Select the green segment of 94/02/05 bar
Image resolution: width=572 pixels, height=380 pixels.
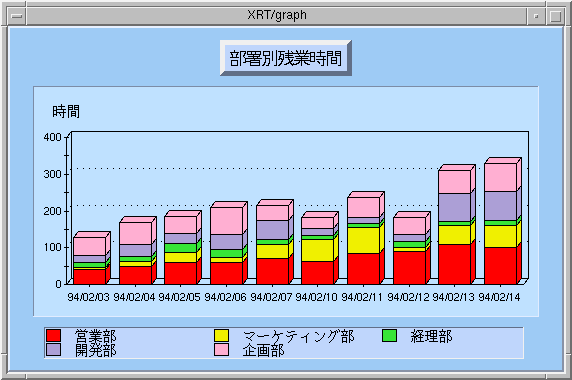point(181,248)
